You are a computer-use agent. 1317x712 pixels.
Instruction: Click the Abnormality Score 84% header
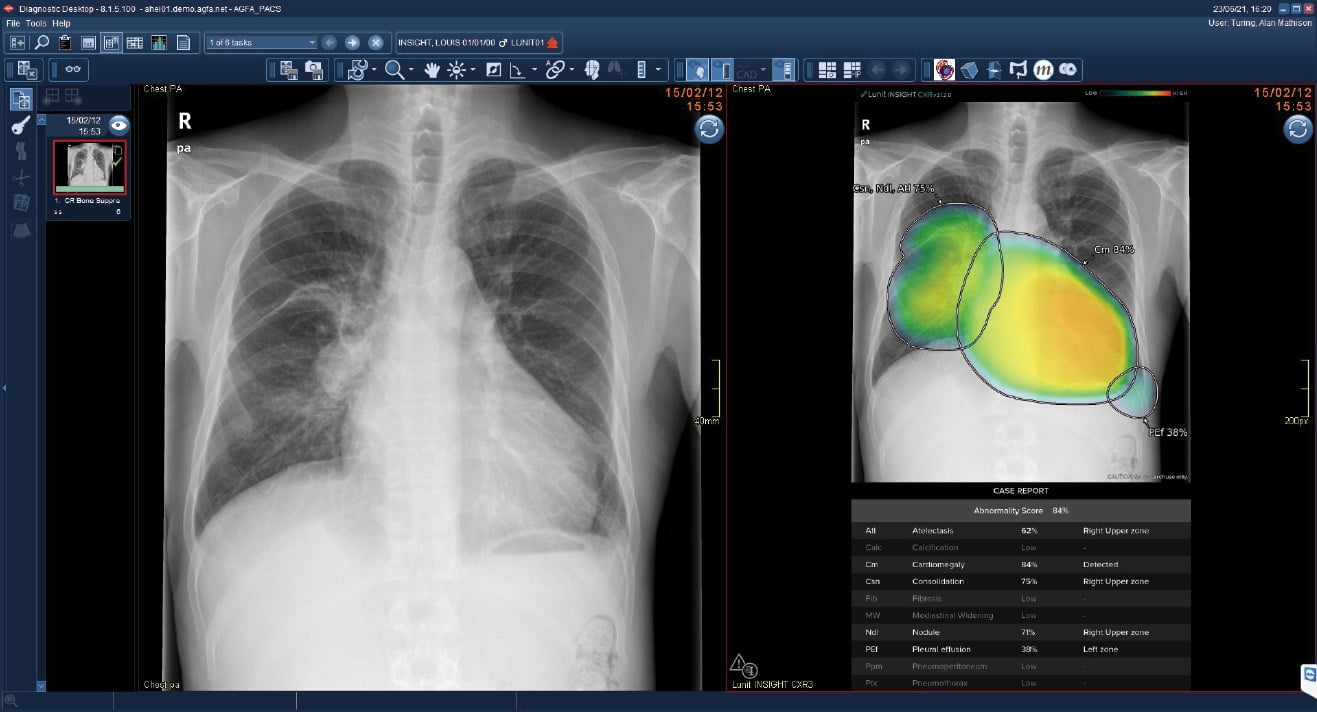pos(1021,510)
